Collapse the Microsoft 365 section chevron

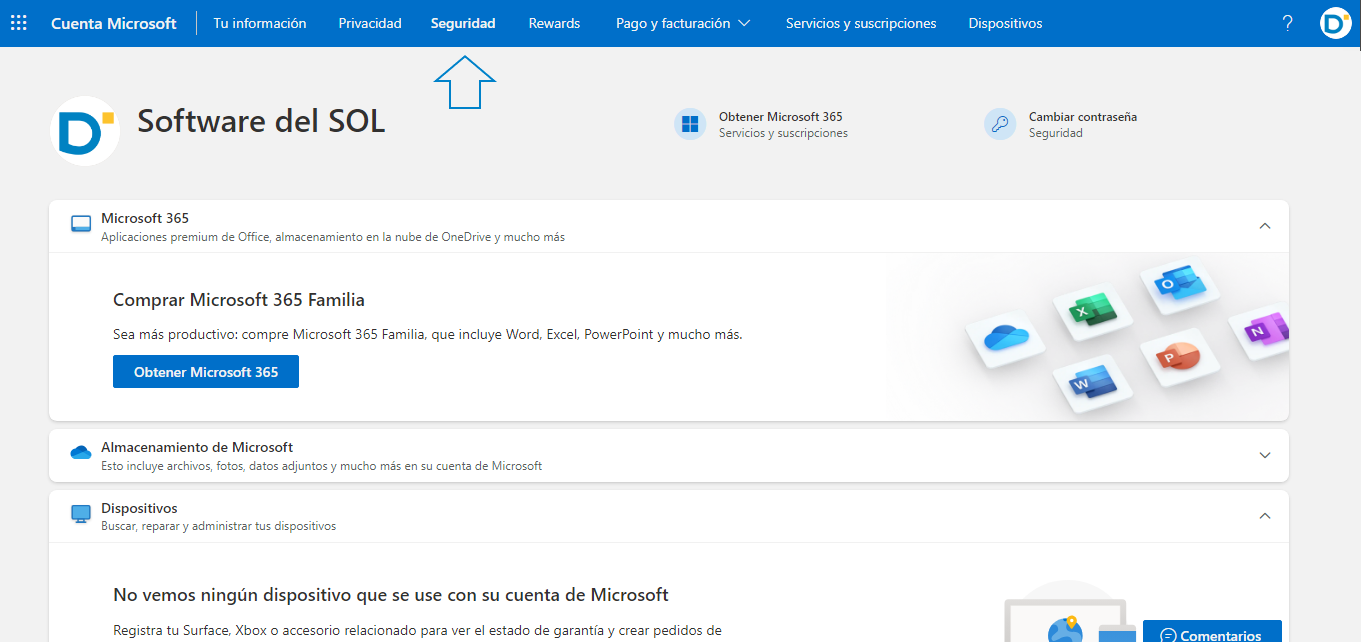pyautogui.click(x=1265, y=226)
